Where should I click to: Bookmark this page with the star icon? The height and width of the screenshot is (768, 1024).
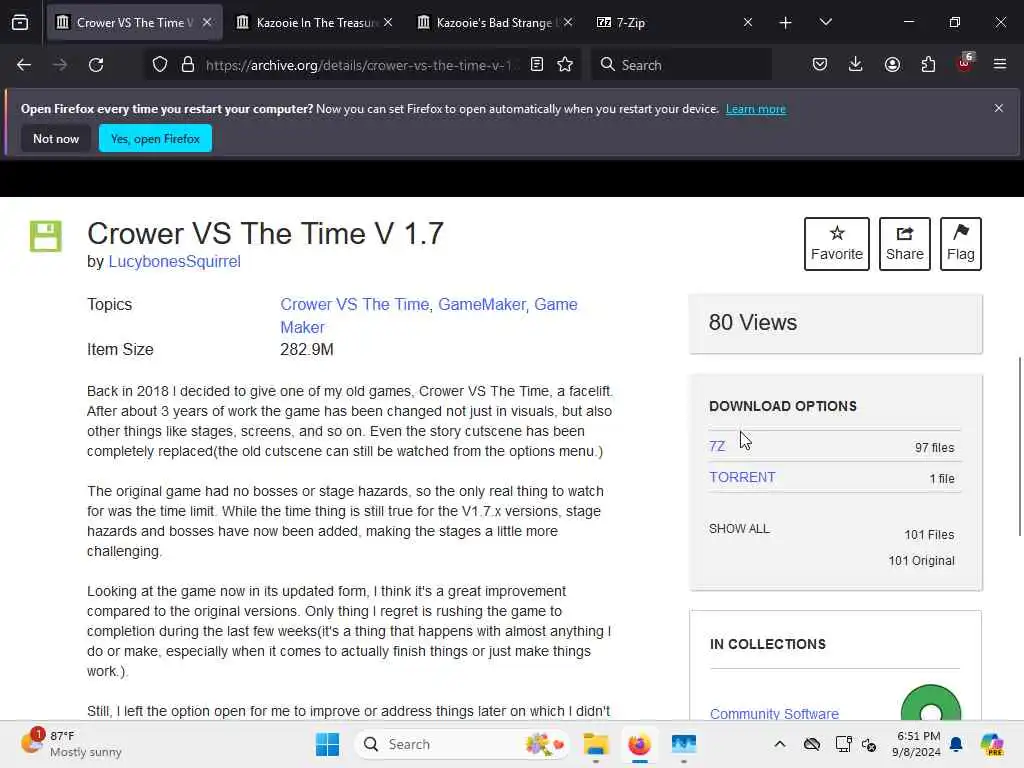[566, 65]
